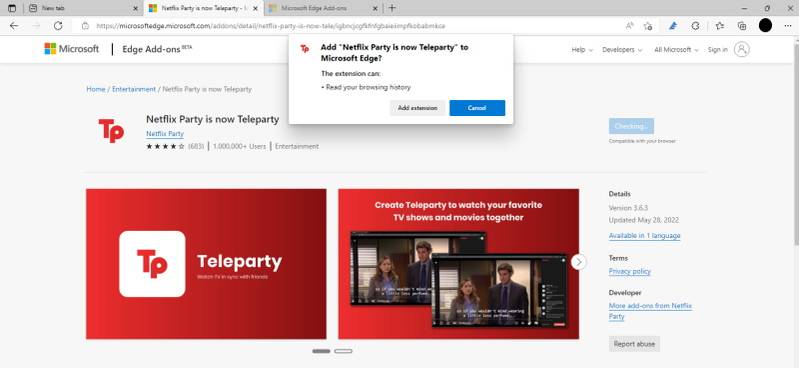This screenshot has width=799, height=368.
Task: Click the Microsoft logo
Action: (71, 49)
